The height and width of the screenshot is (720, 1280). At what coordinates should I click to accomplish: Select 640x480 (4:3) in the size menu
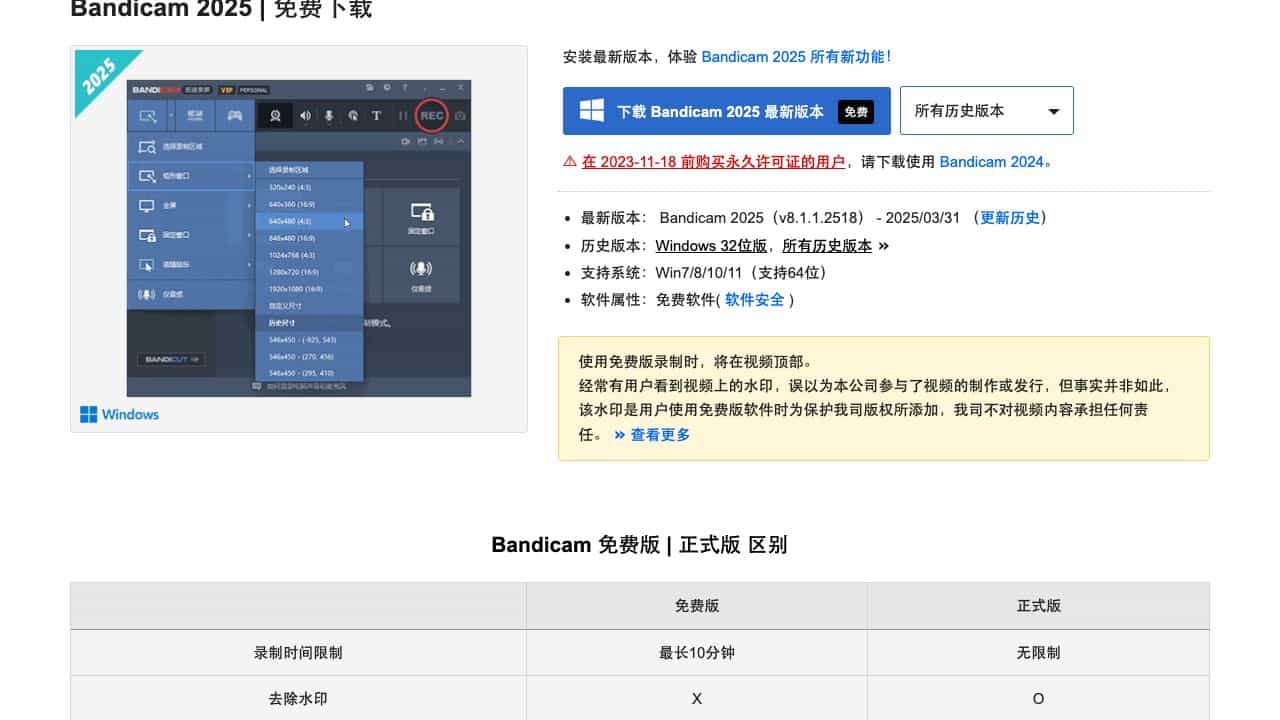point(290,221)
